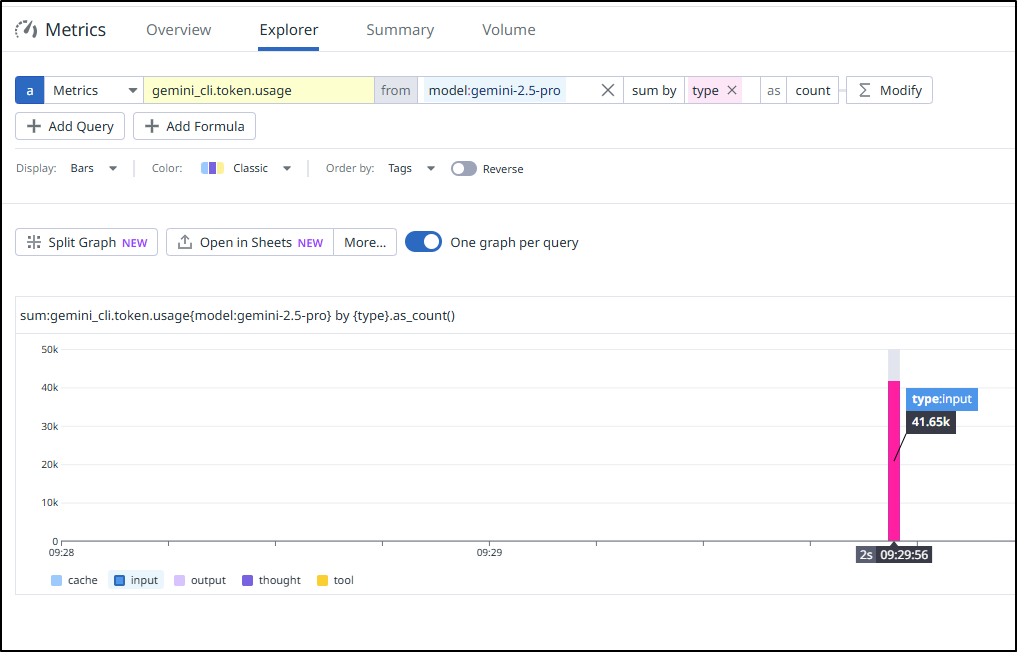Select the Explorer tab
Viewport: 1017px width, 652px height.
tap(289, 30)
